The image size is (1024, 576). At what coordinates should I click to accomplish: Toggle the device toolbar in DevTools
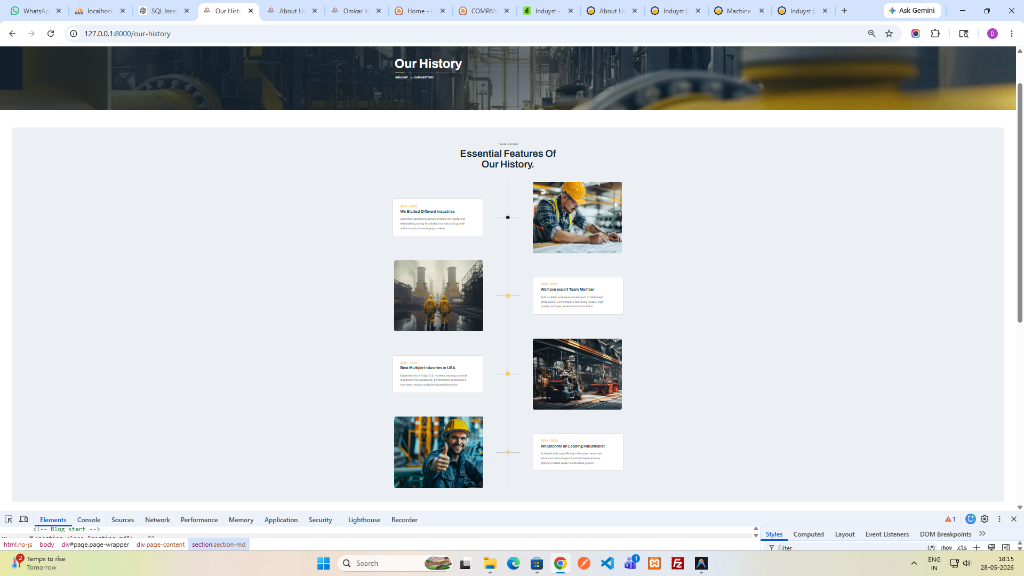point(24,519)
